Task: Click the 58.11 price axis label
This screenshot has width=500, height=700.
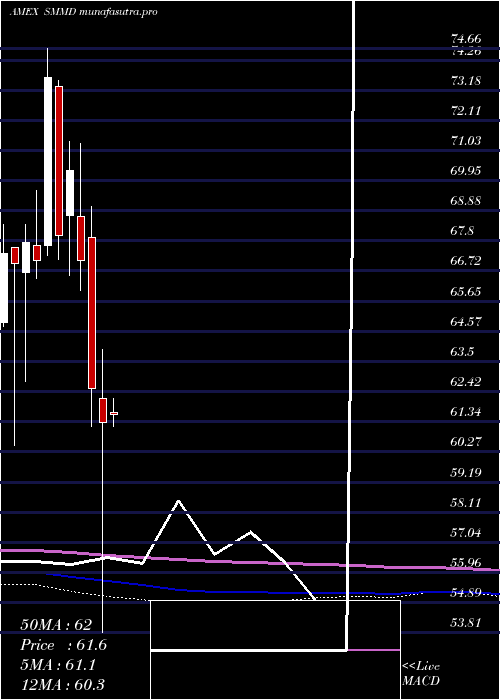Action: pyautogui.click(x=467, y=502)
